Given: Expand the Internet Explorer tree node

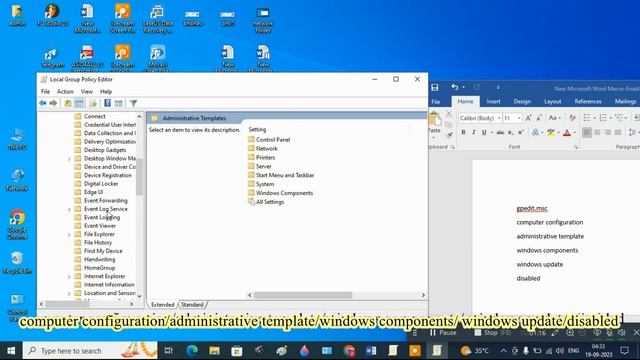Looking at the screenshot, I should (69, 277).
